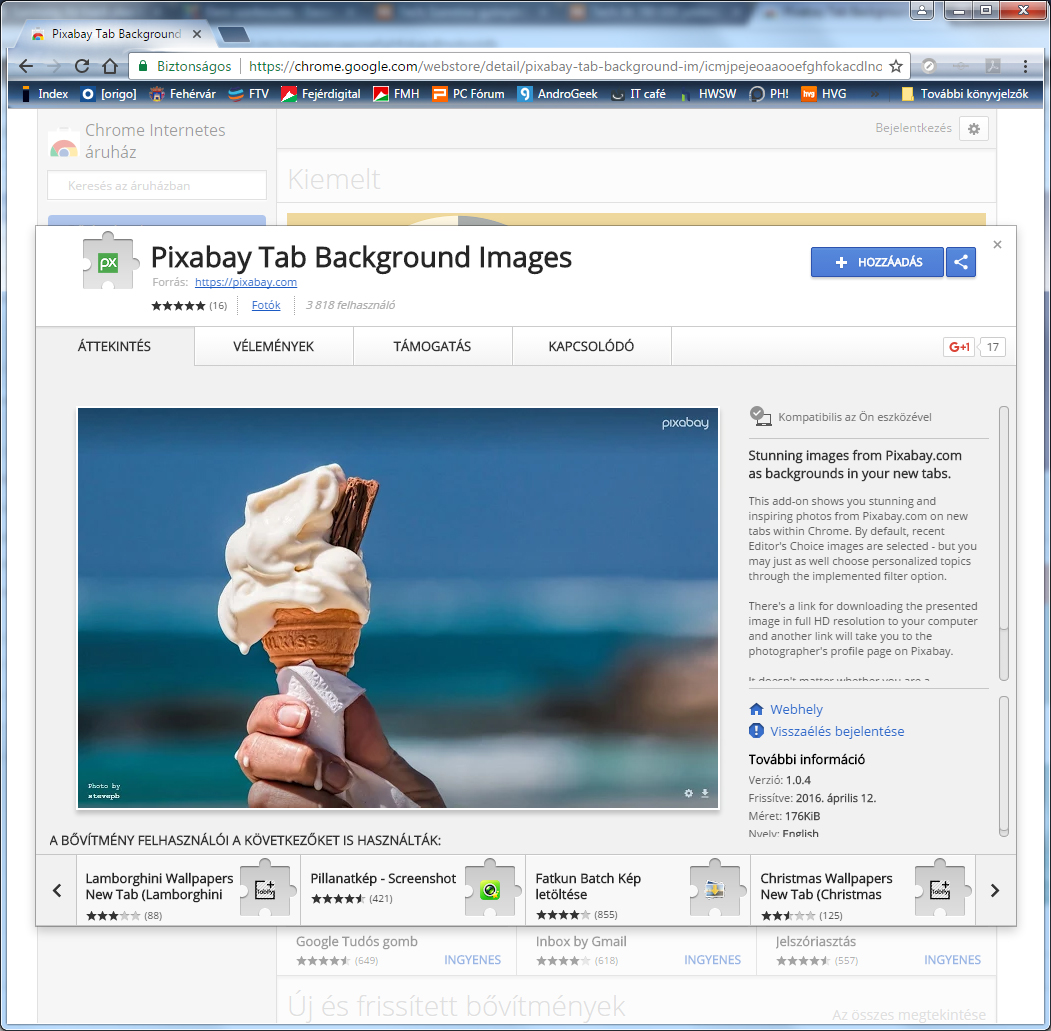The height and width of the screenshot is (1031, 1051).
Task: Switch to the Kapcsolódó tab
Action: coord(591,347)
